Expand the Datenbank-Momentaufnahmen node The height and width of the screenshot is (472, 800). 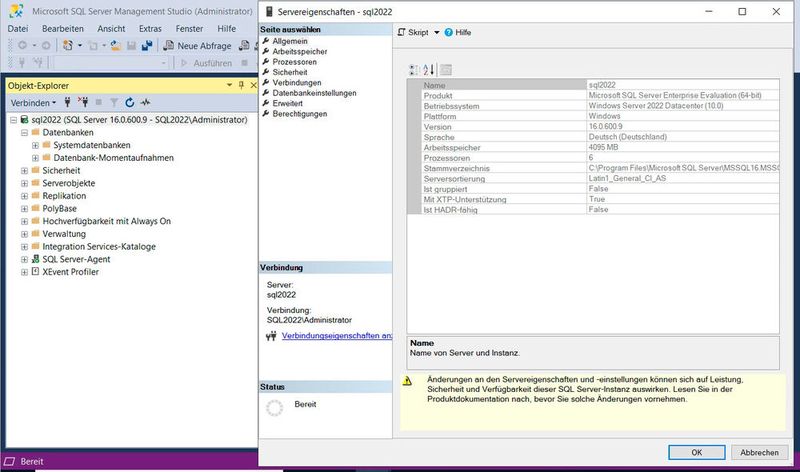click(x=35, y=158)
